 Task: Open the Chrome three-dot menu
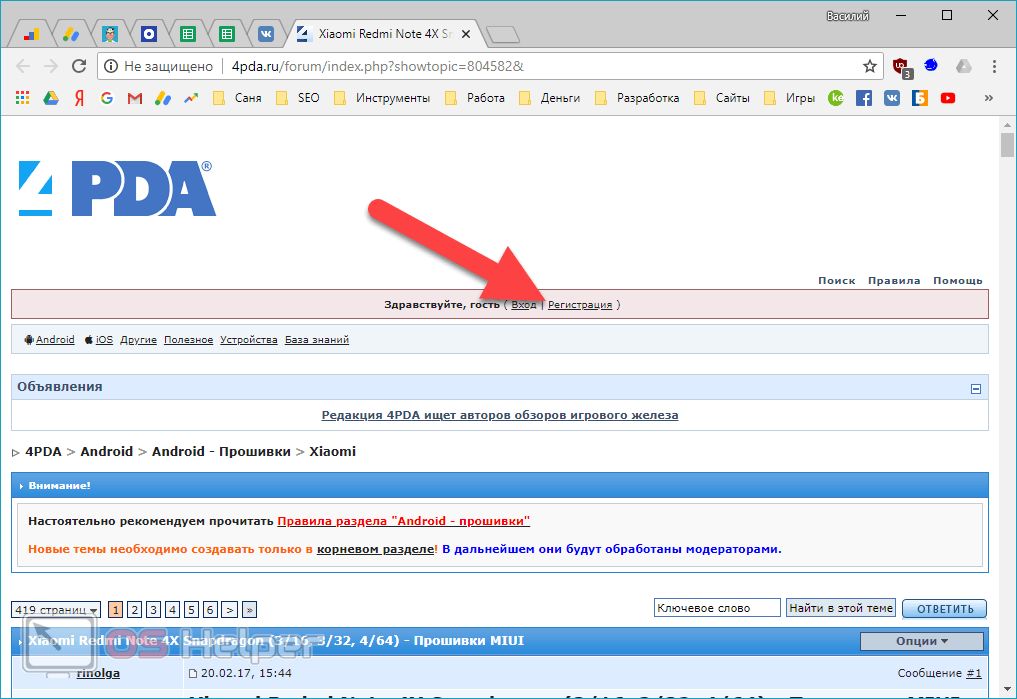click(x=994, y=66)
